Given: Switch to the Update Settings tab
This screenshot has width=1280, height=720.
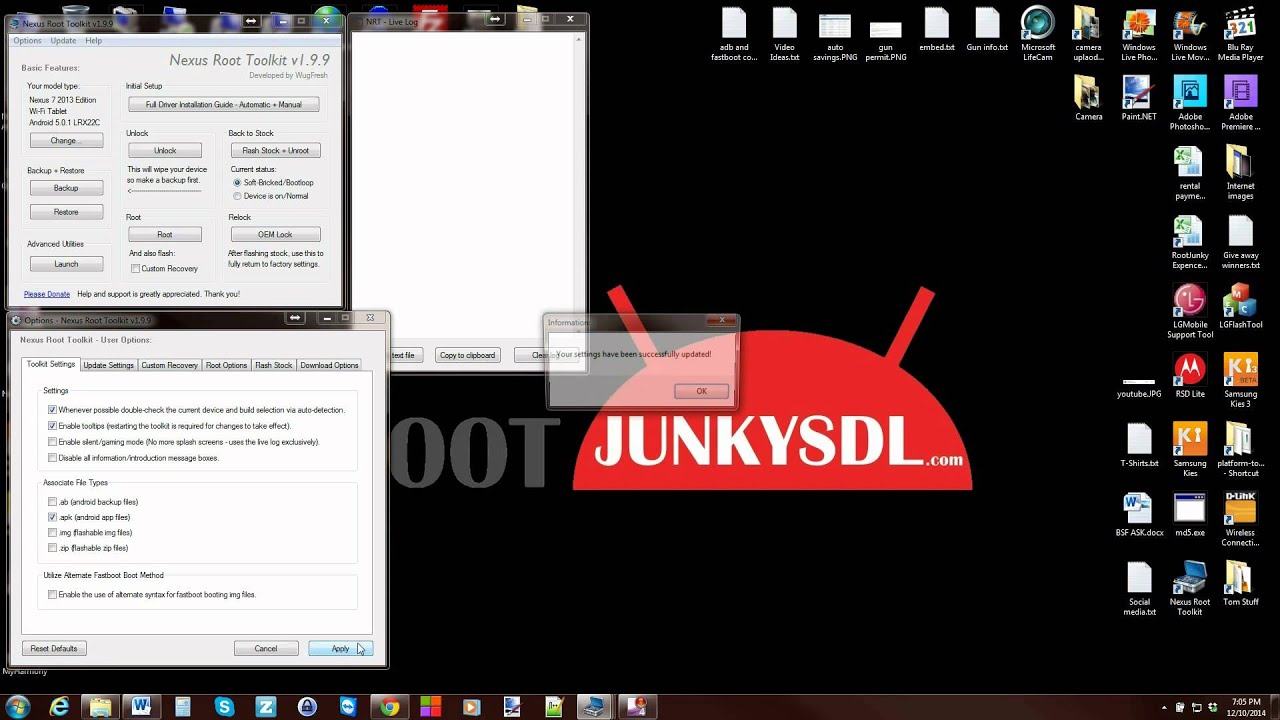Looking at the screenshot, I should [108, 365].
